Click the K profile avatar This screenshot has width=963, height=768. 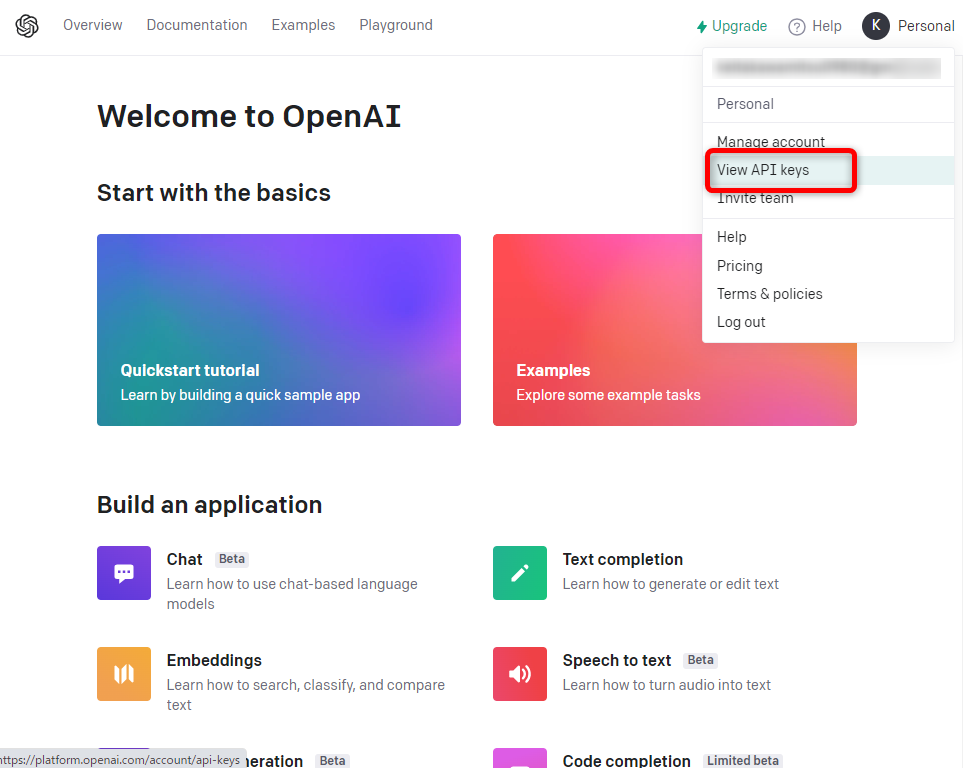pos(876,26)
